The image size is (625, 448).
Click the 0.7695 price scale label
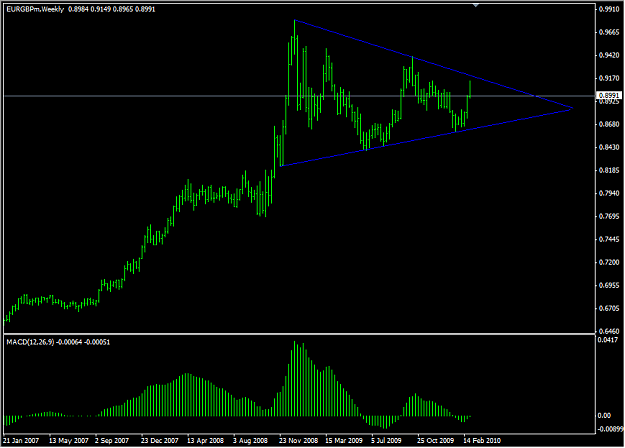coord(610,216)
